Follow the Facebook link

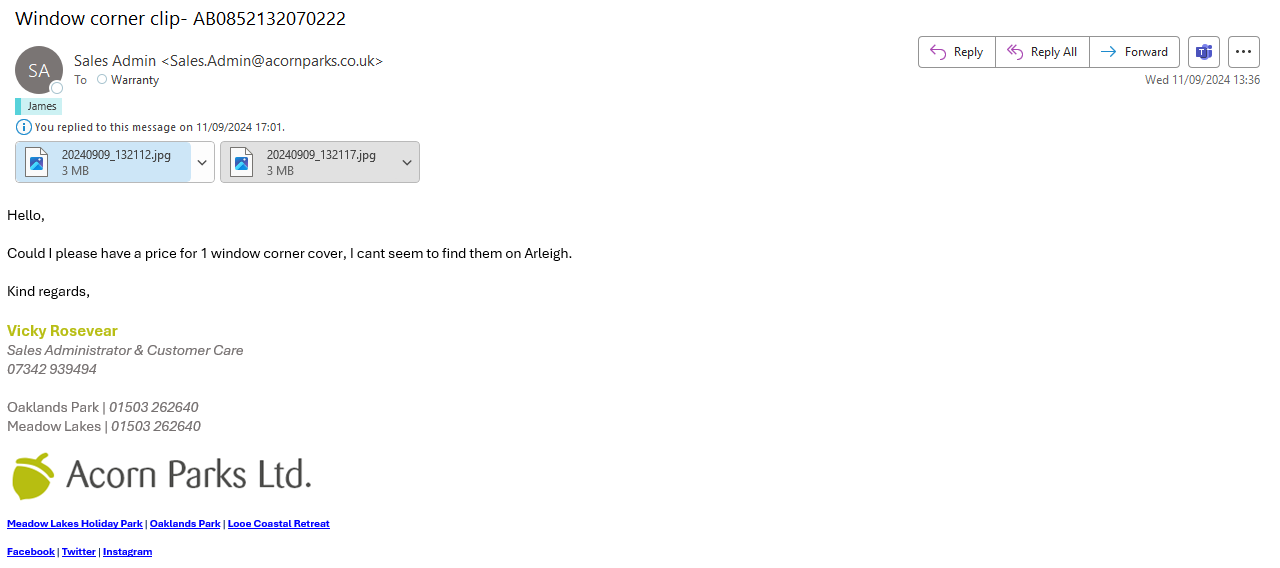[31, 552]
